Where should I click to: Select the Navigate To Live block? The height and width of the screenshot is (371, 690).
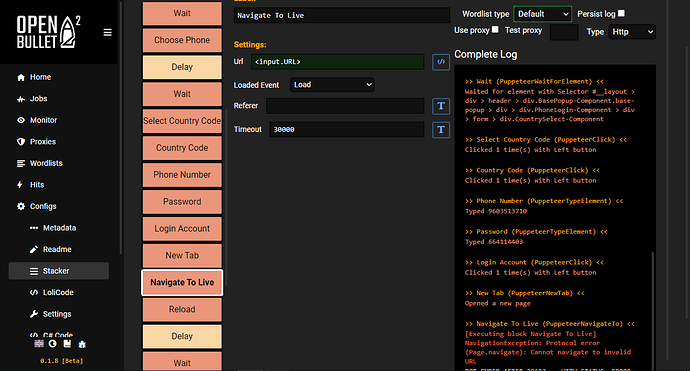tap(182, 282)
